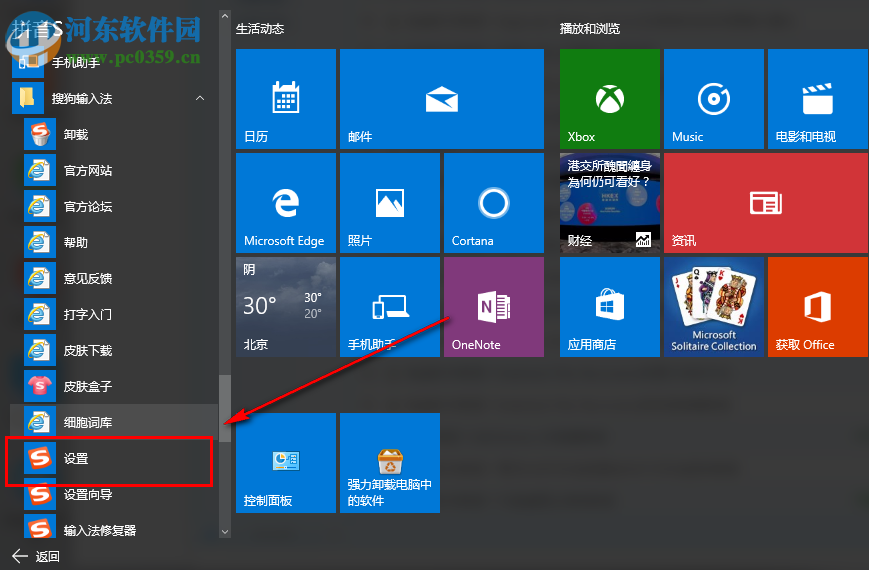Open the 获取 Office tile

(818, 307)
